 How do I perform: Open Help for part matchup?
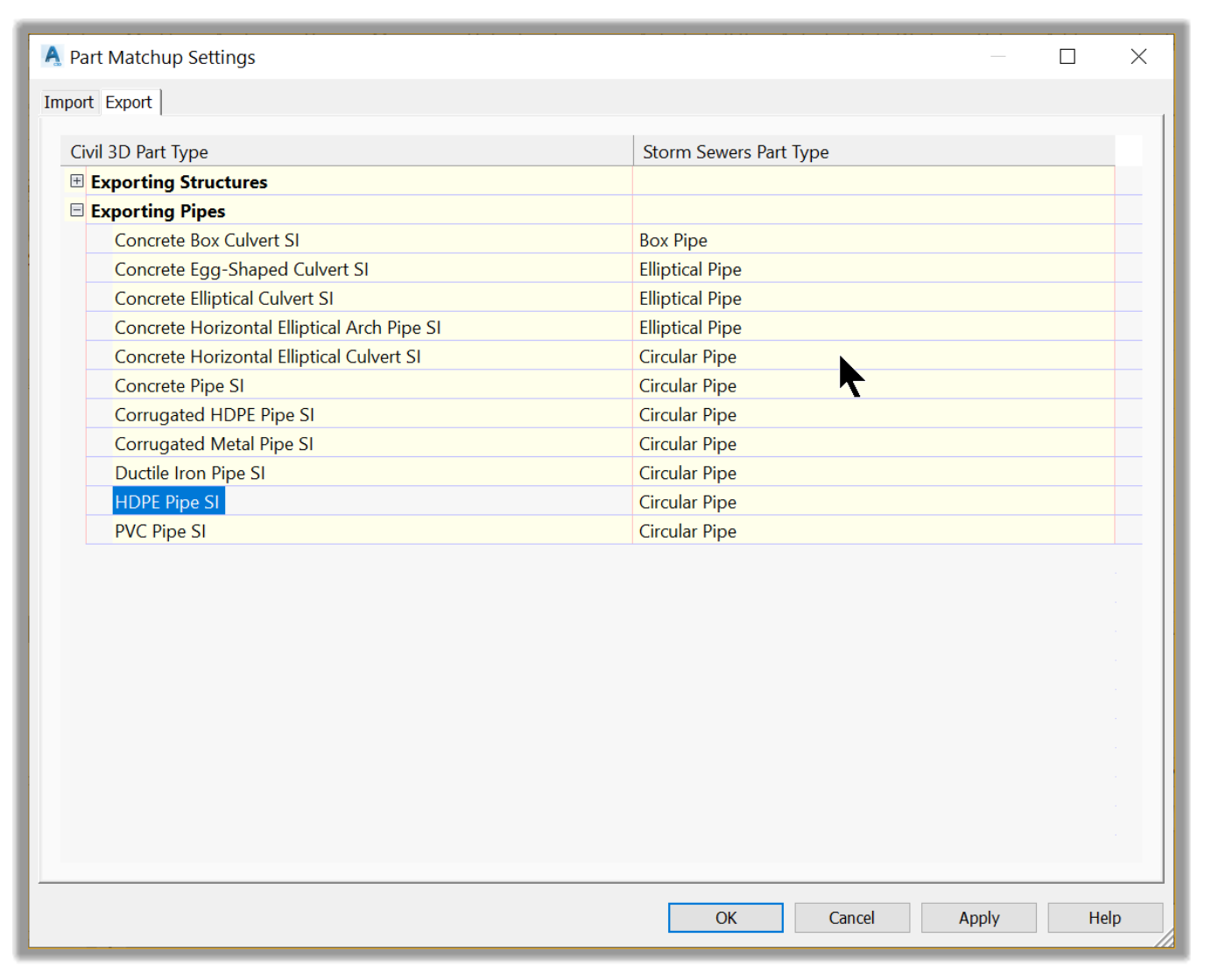click(1105, 918)
